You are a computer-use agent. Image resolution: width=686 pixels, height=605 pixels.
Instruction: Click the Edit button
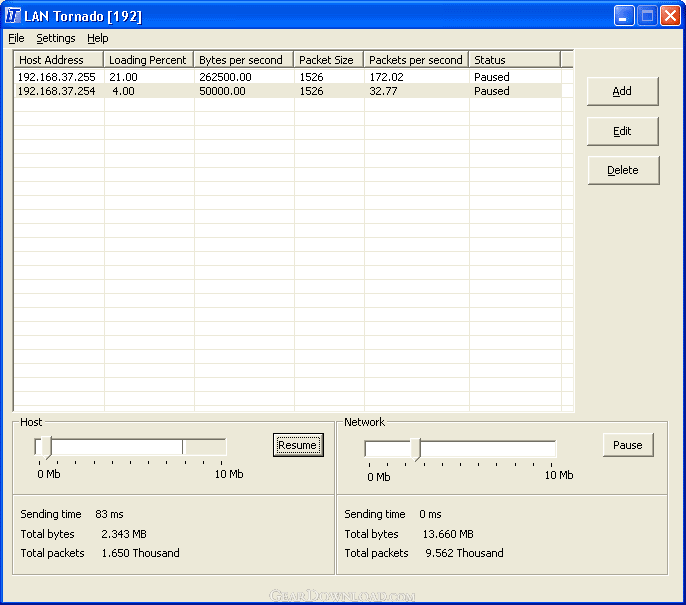[622, 131]
